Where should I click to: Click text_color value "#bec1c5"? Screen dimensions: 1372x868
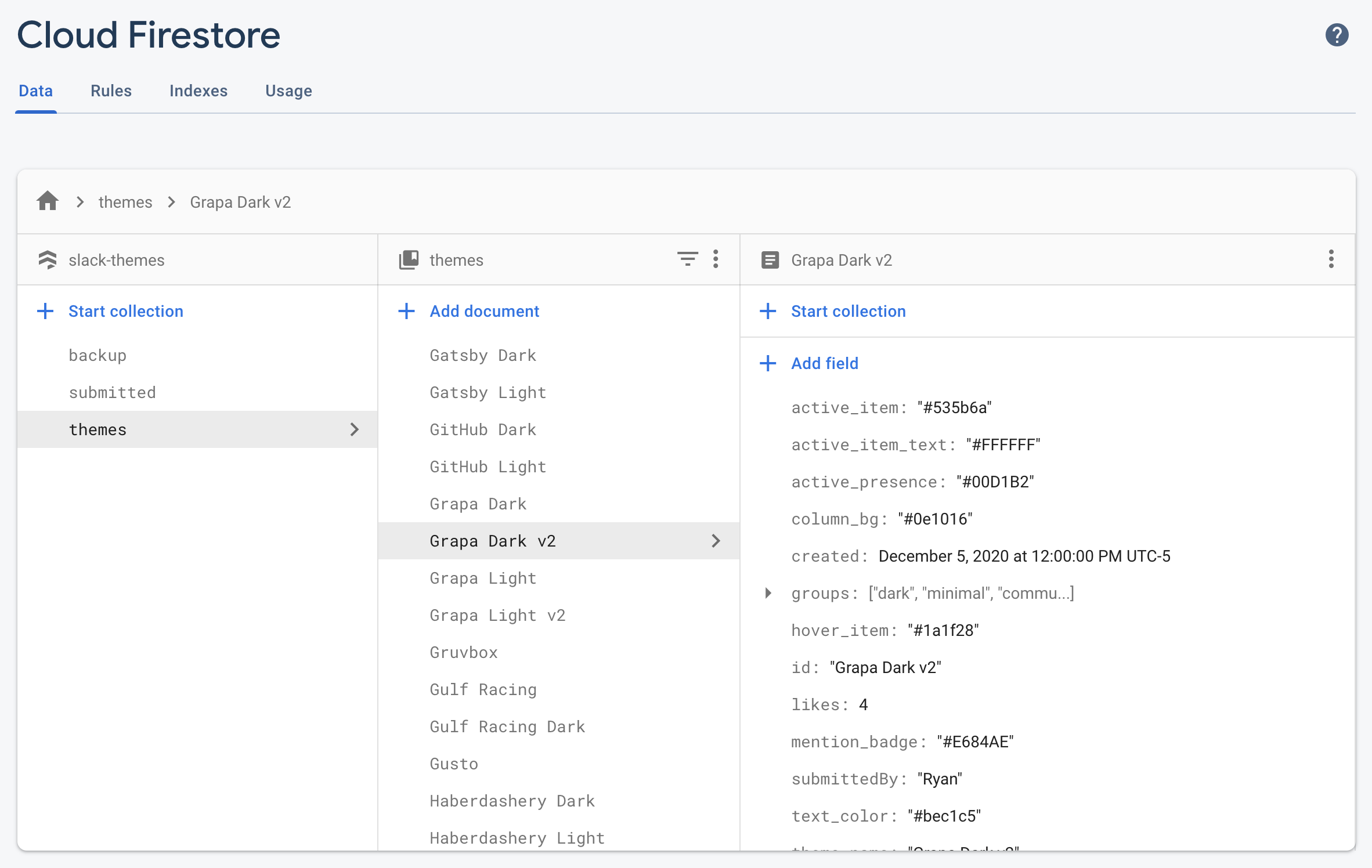[x=944, y=816]
